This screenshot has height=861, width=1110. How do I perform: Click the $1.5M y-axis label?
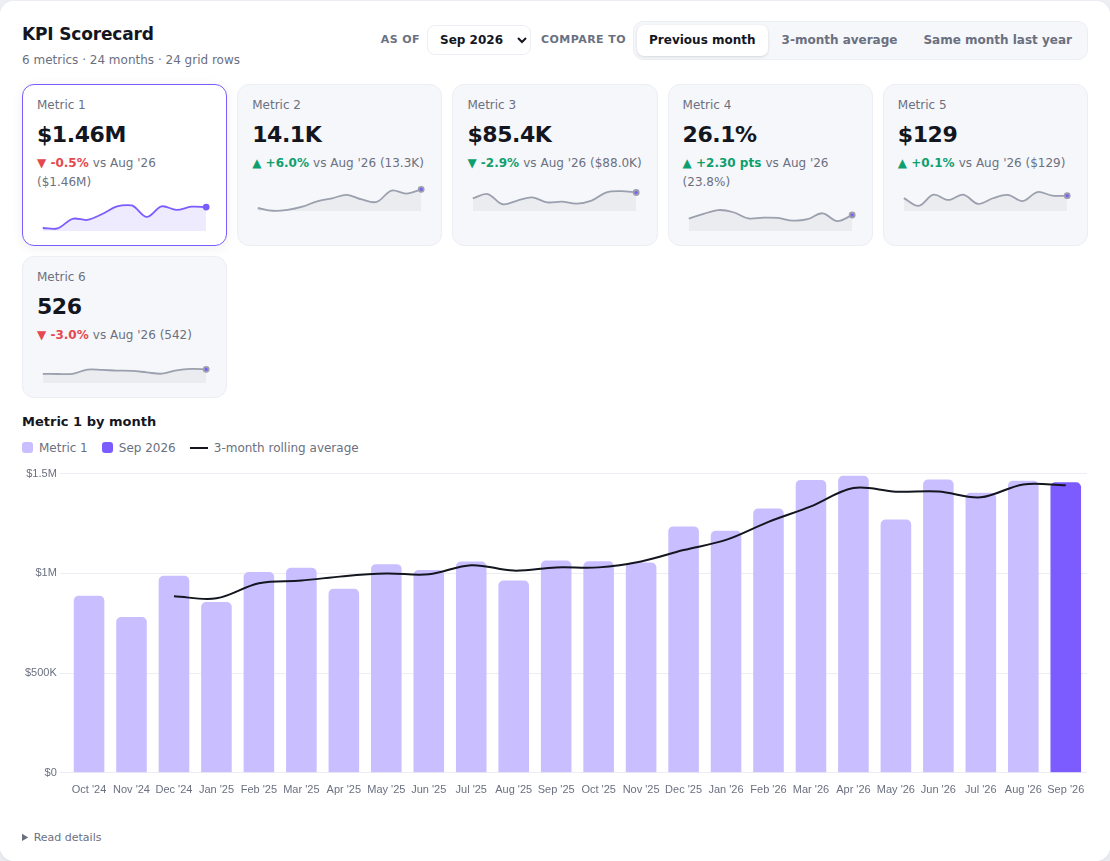41,473
